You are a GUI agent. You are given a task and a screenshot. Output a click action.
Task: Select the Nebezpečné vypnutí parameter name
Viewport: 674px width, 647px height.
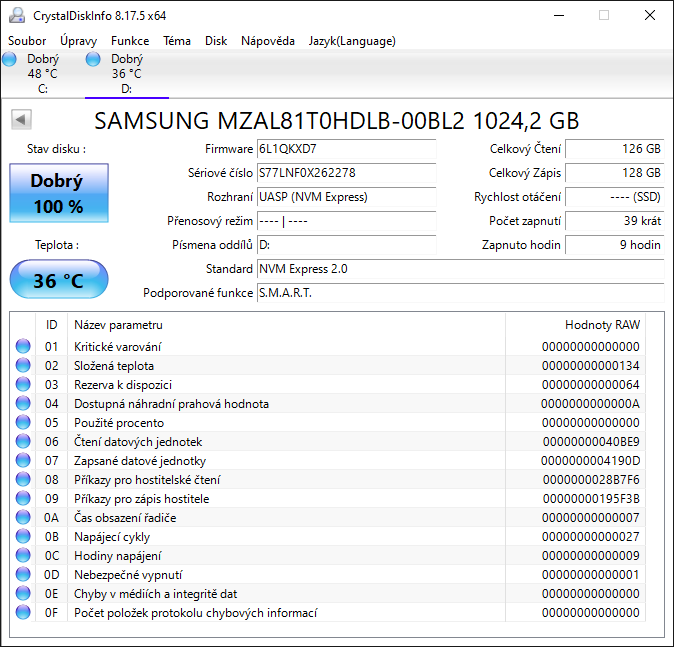pyautogui.click(x=128, y=575)
